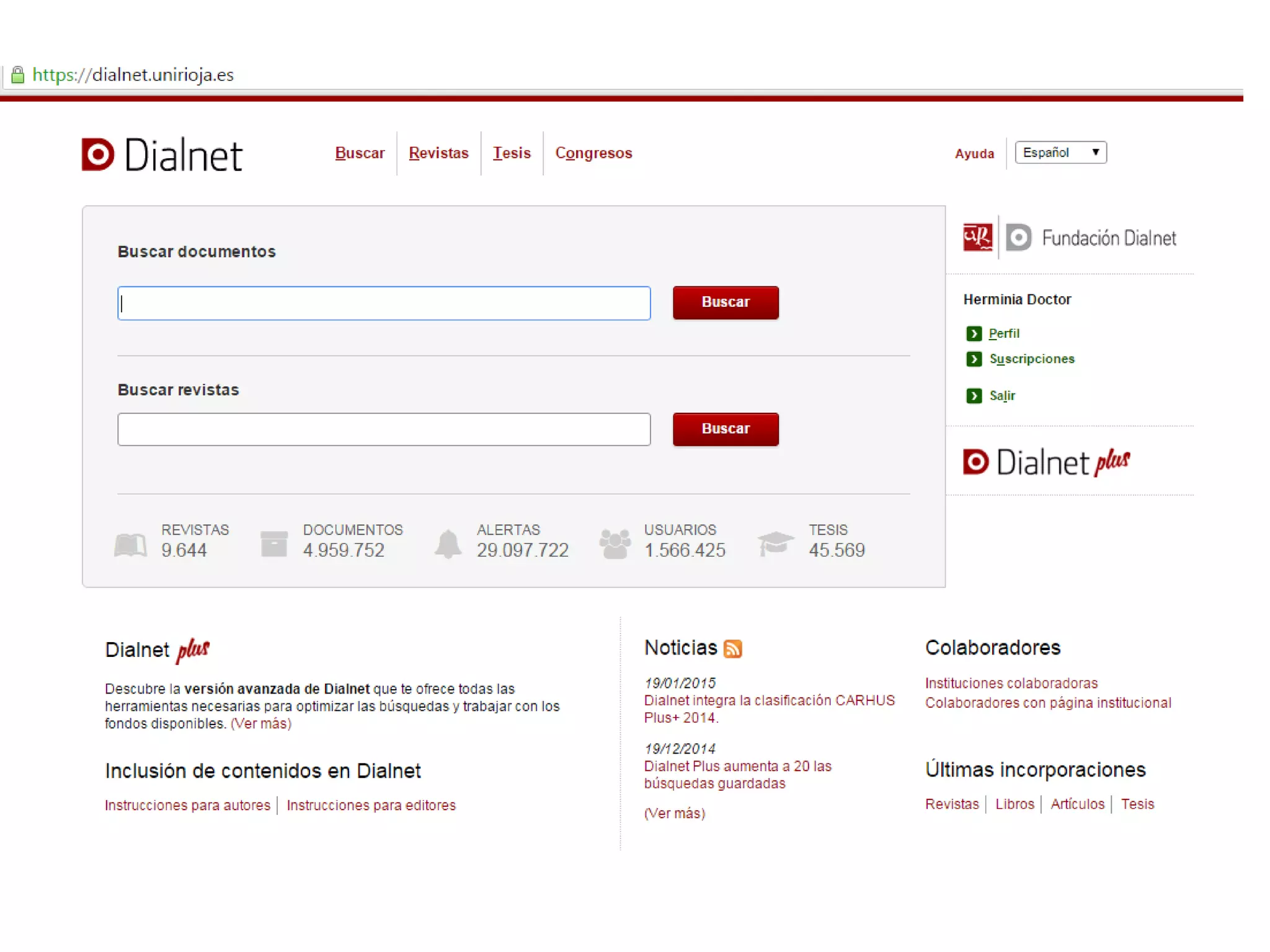The width and height of the screenshot is (1270, 952).
Task: Click the browser's green padlock security icon
Action: (18, 75)
